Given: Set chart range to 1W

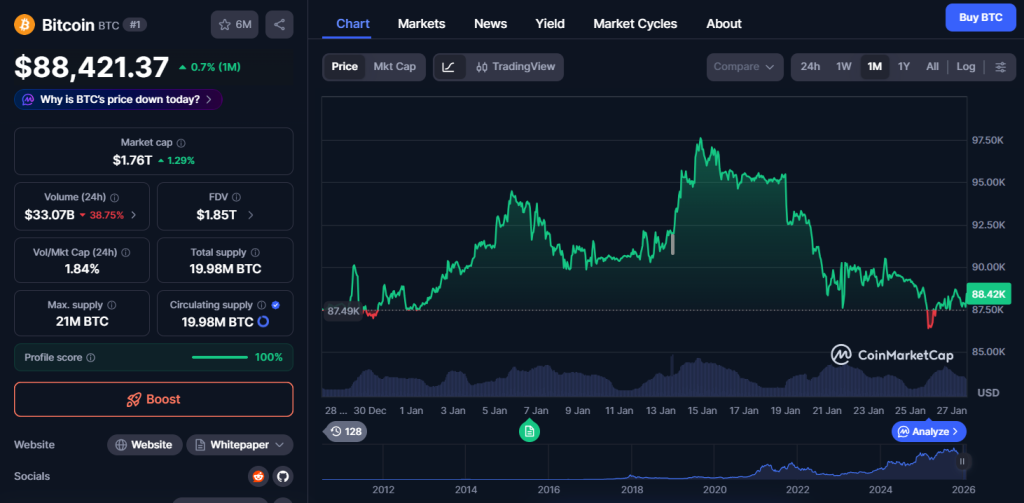Looking at the screenshot, I should click(x=844, y=67).
